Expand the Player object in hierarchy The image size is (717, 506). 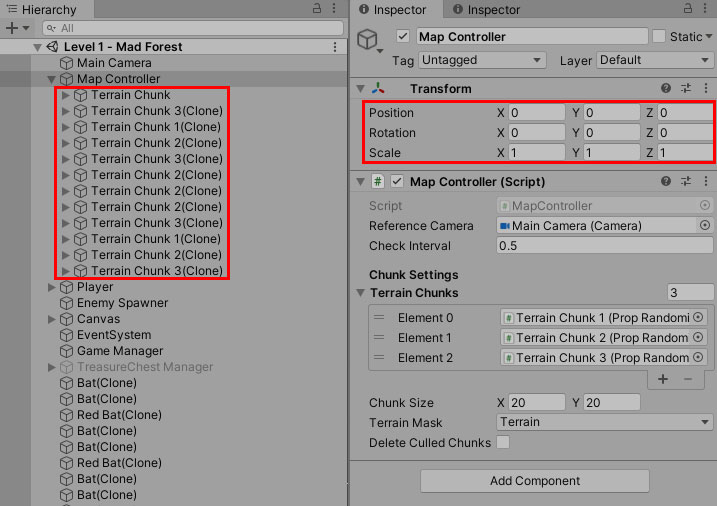pos(52,287)
